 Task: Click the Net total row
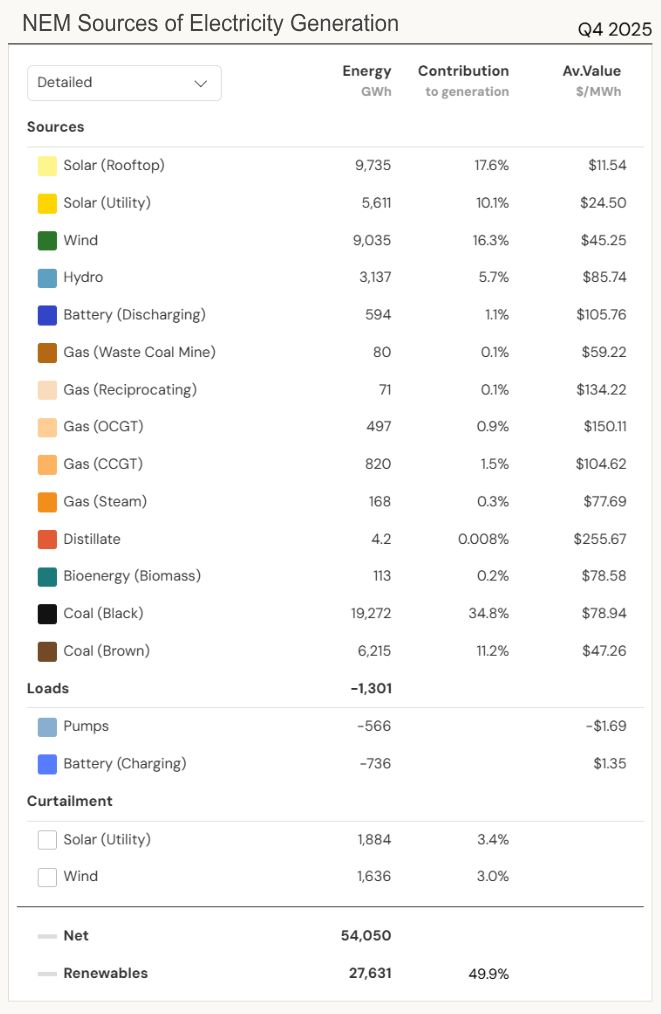tap(76, 935)
